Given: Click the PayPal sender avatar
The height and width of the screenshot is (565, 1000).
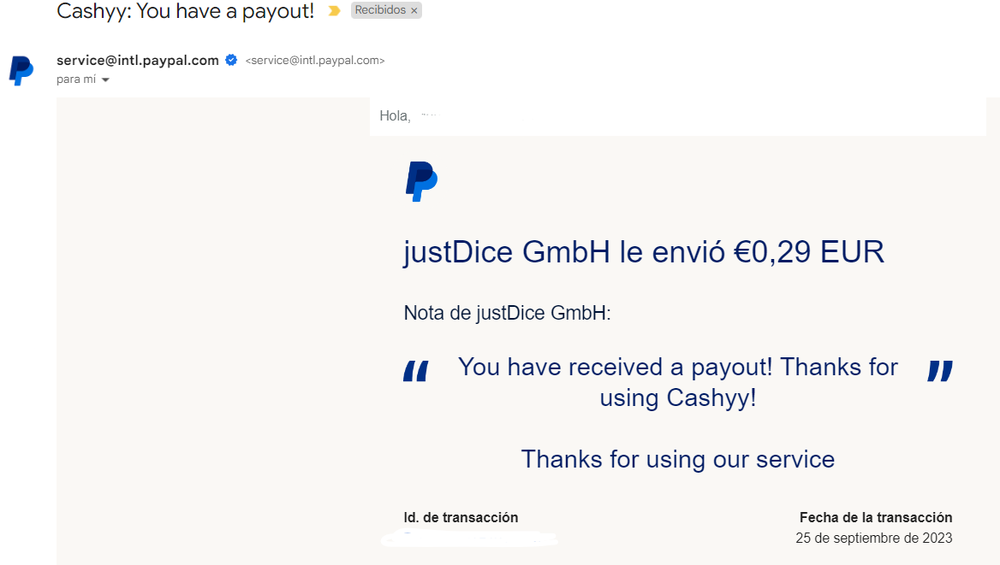Looking at the screenshot, I should click(x=21, y=70).
